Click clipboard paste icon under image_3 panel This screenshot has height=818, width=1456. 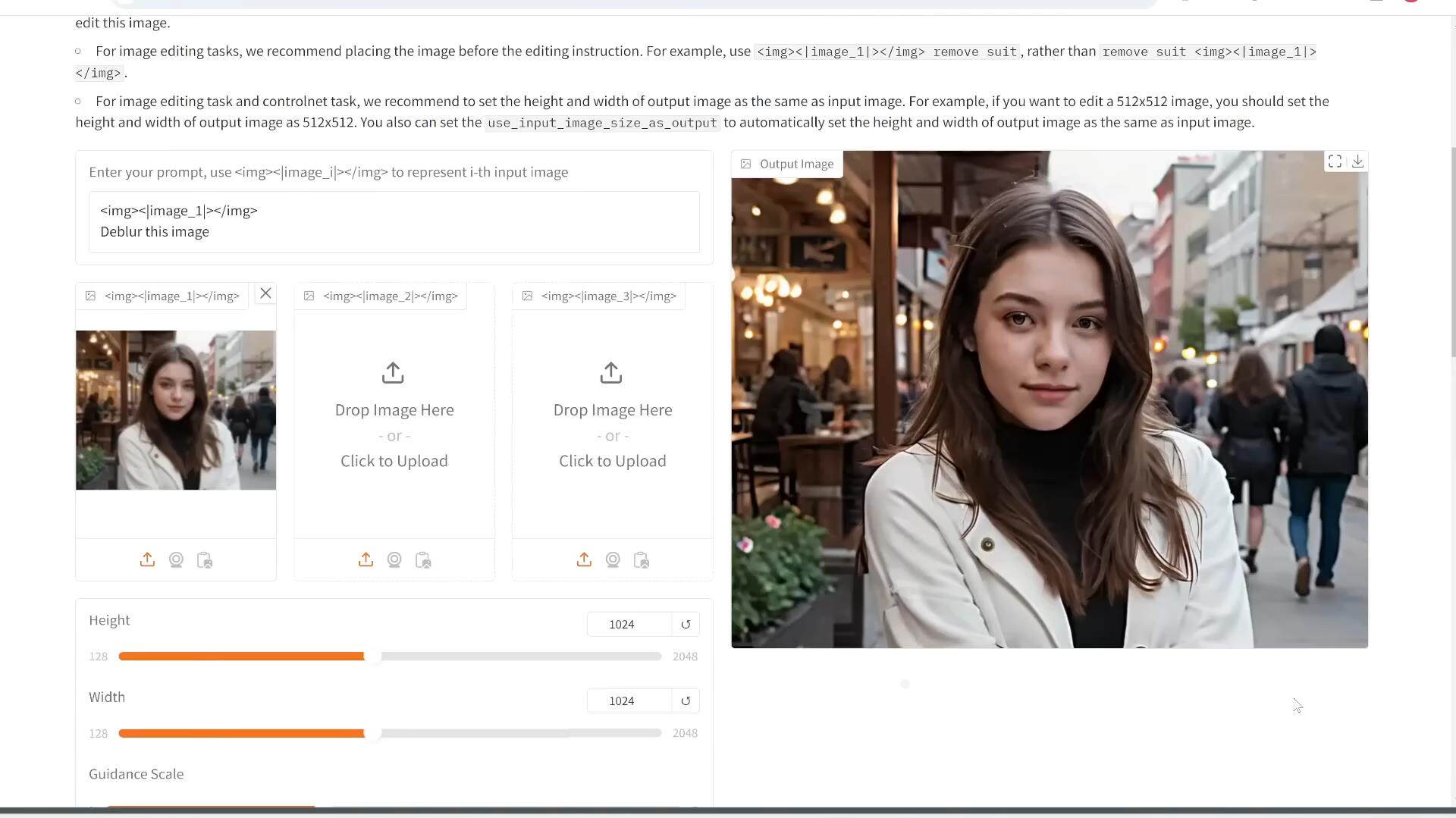coord(642,560)
